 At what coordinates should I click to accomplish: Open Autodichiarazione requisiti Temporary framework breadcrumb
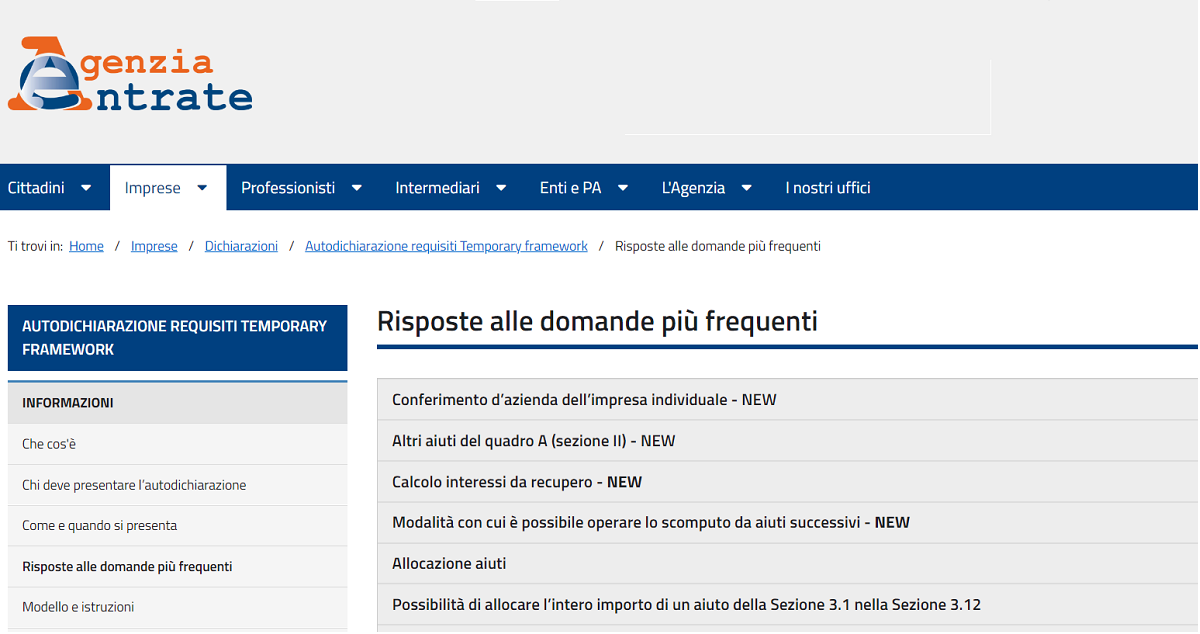[x=446, y=246]
